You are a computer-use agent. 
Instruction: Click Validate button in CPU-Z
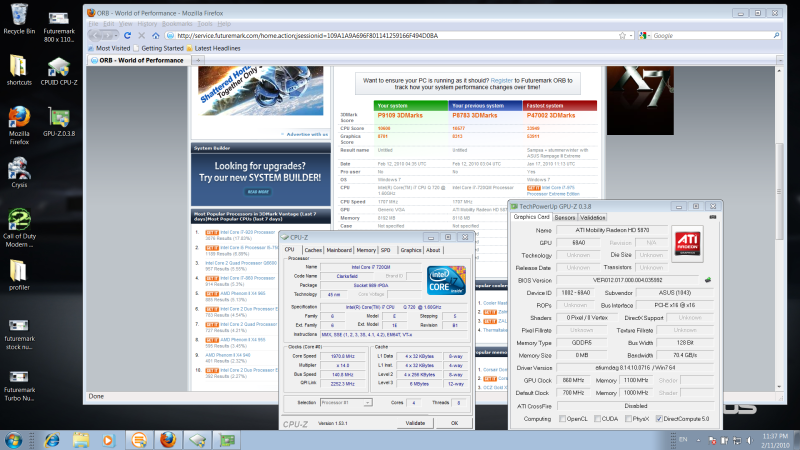pyautogui.click(x=415, y=423)
